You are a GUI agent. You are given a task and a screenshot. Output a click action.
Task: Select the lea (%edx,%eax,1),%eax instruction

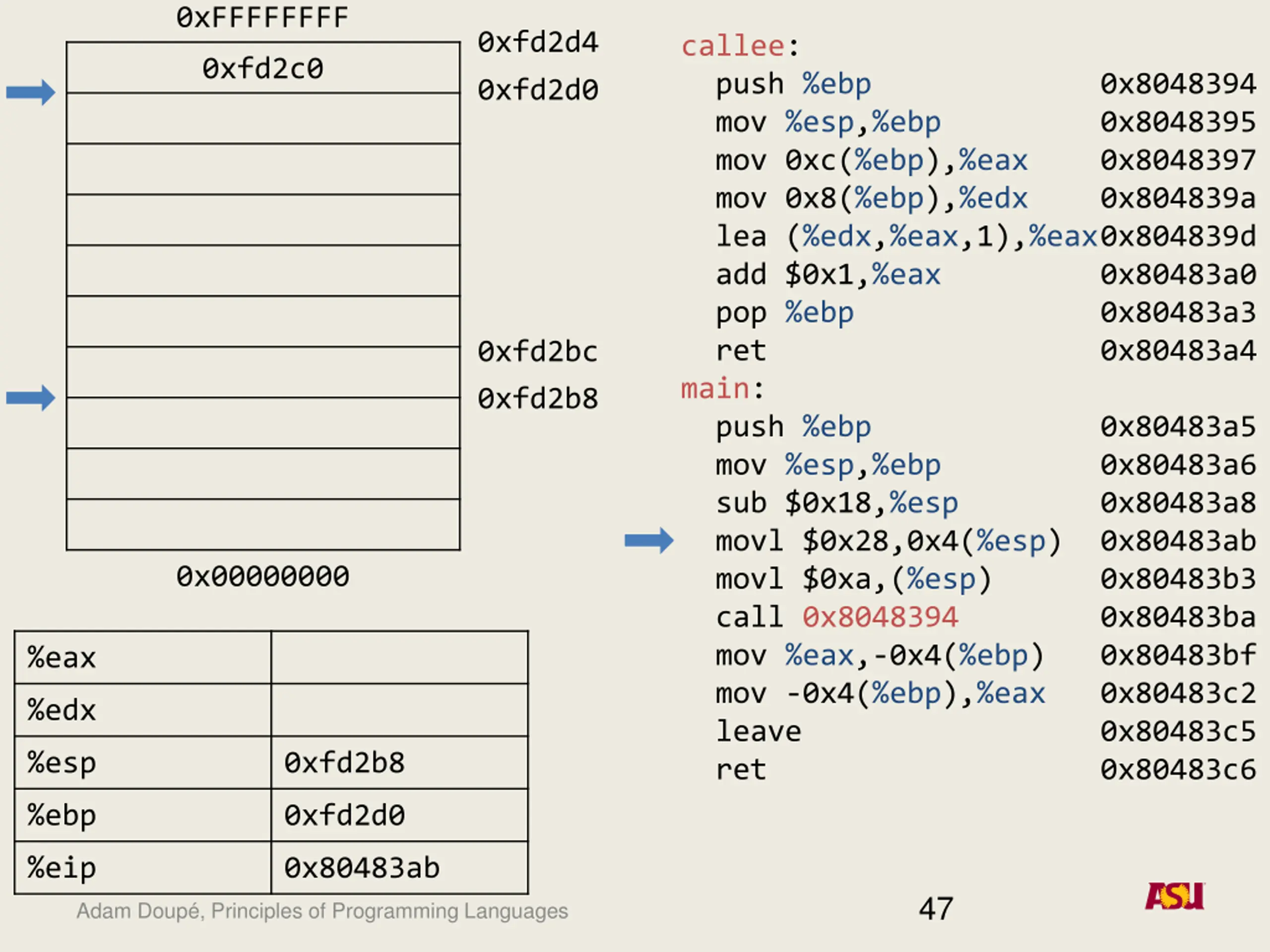coord(906,237)
